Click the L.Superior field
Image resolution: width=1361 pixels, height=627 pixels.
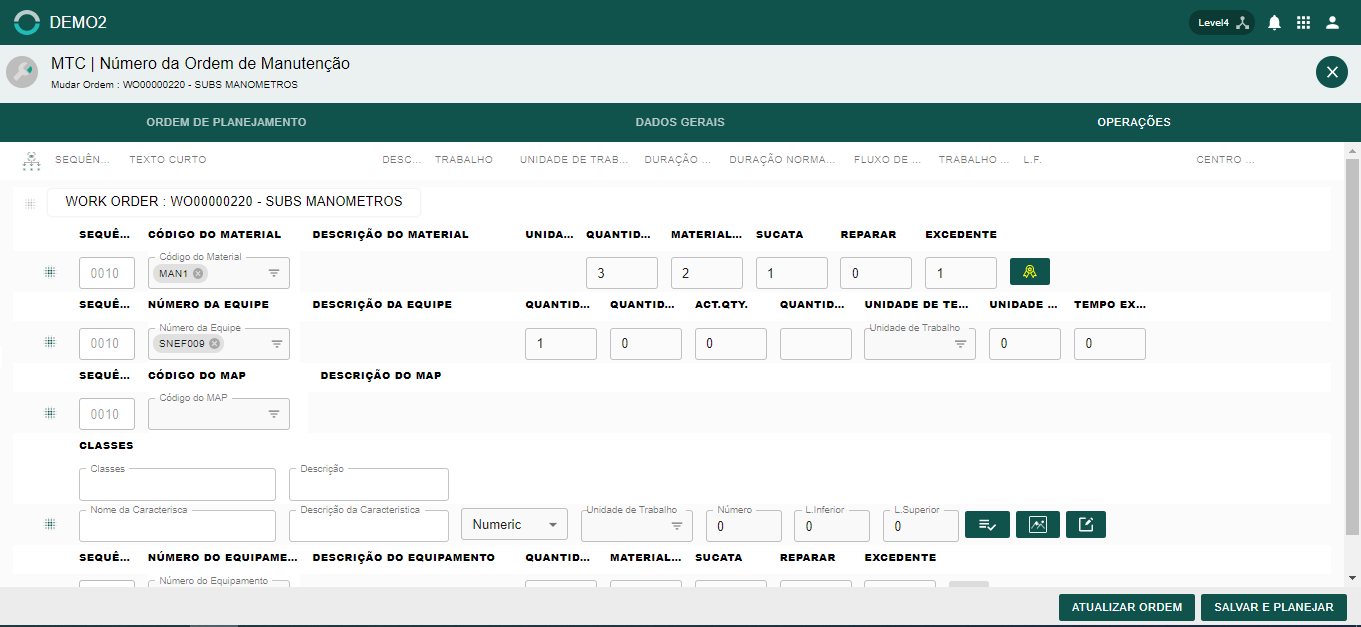[920, 525]
